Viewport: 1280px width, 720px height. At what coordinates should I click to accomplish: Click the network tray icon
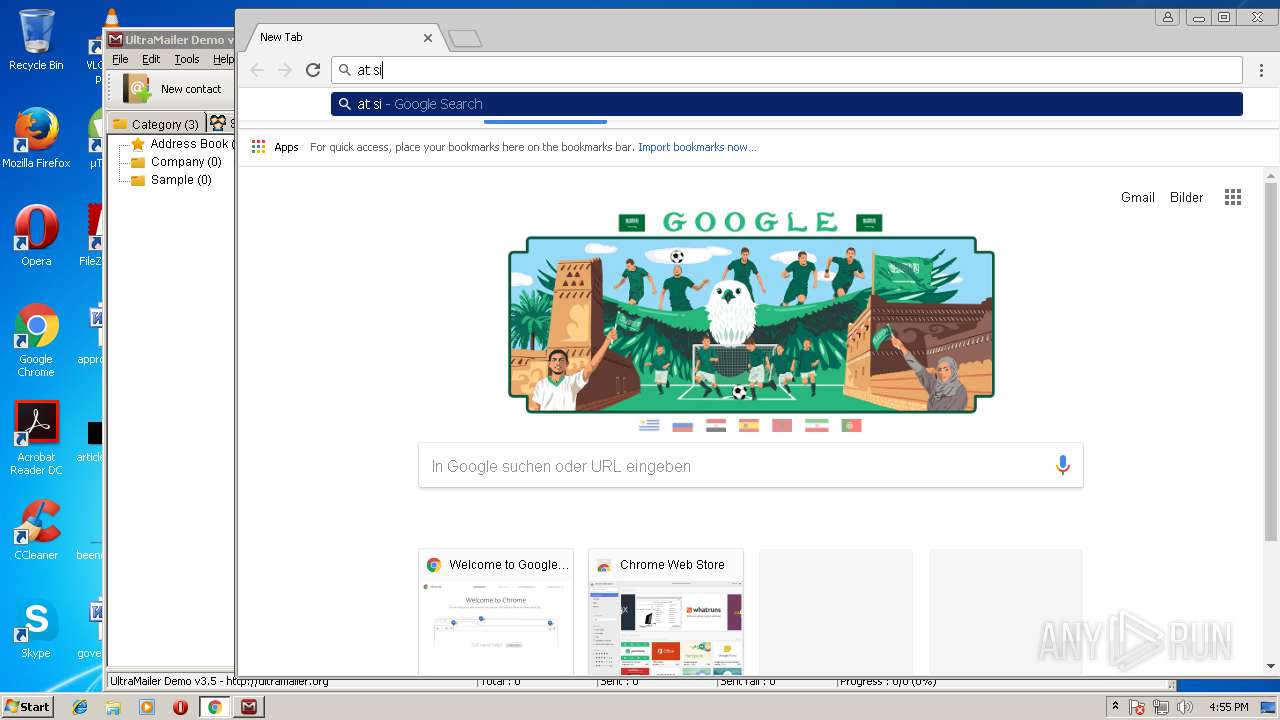pyautogui.click(x=1161, y=707)
